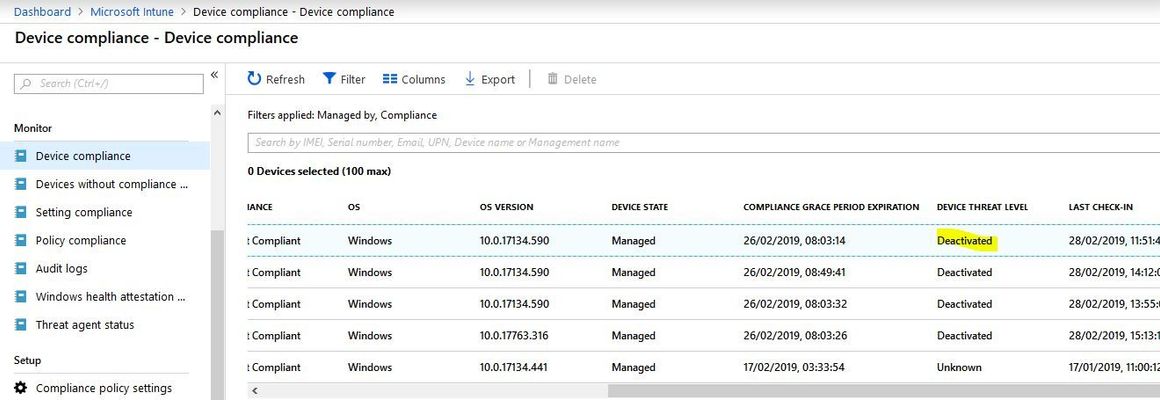Viewport: 1160px width, 400px height.
Task: Sort by OS VERSION column header
Action: coord(506,207)
